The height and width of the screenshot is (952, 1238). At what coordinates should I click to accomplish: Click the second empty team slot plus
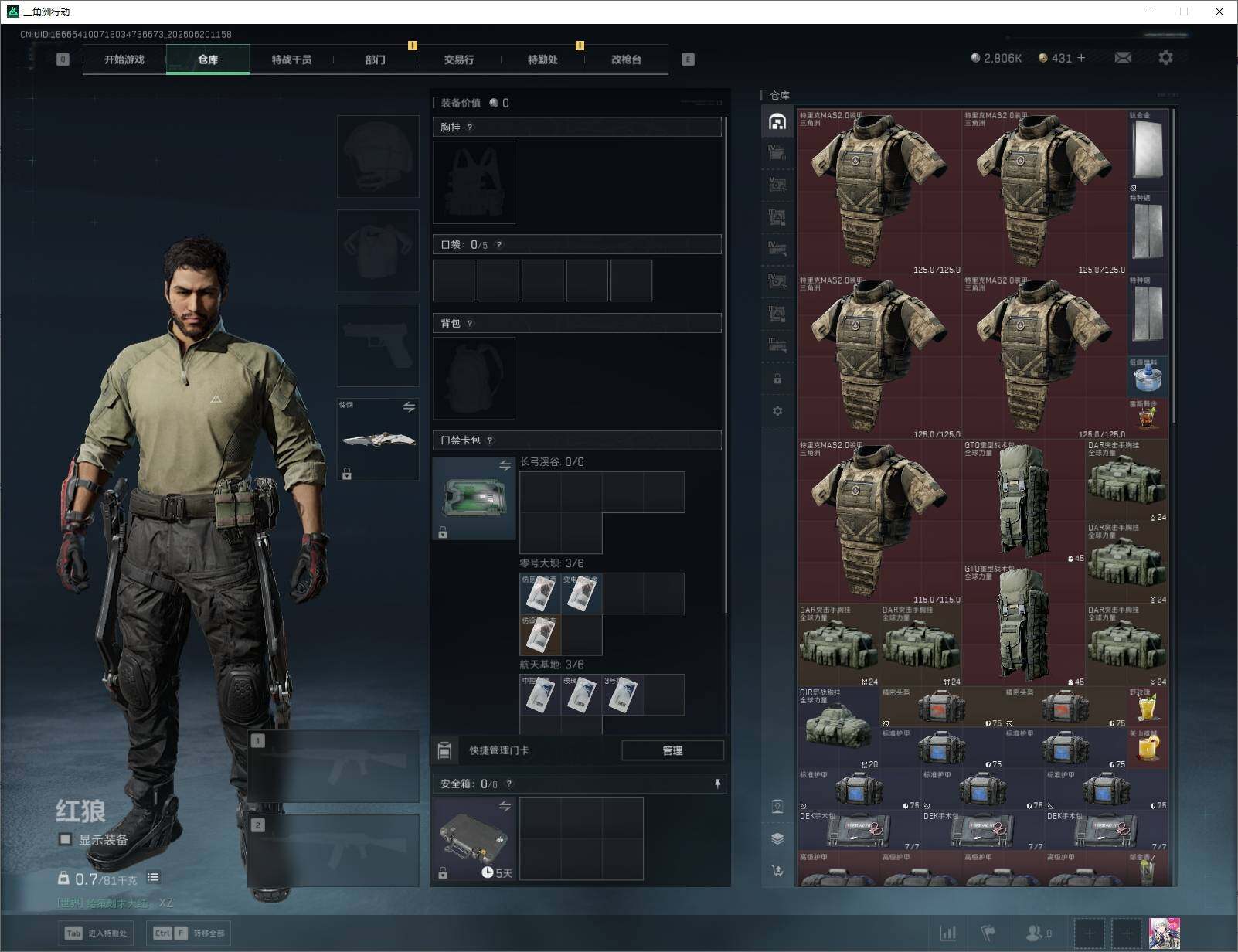coord(1127,933)
